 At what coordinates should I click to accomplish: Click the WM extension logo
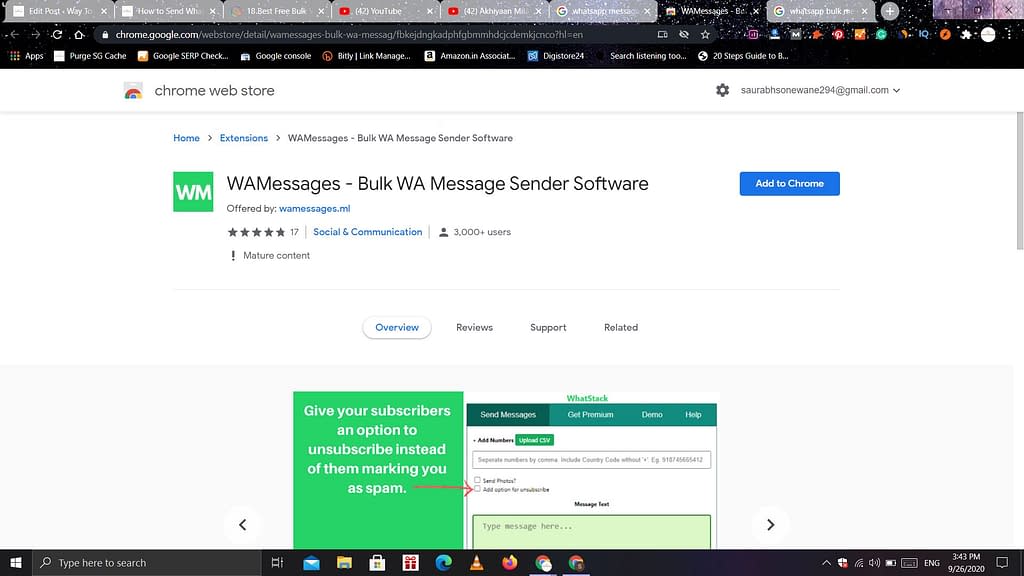click(x=193, y=191)
